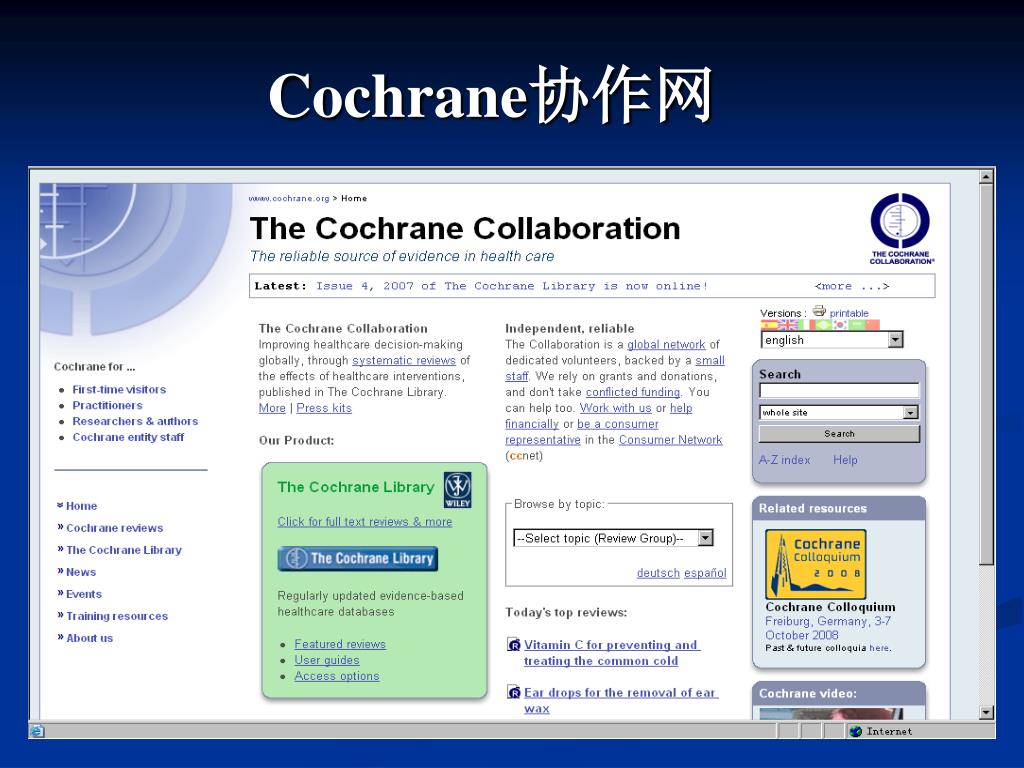The height and width of the screenshot is (768, 1024).
Task: Click the Wiley logo in Cochrane Library box
Action: (x=457, y=490)
